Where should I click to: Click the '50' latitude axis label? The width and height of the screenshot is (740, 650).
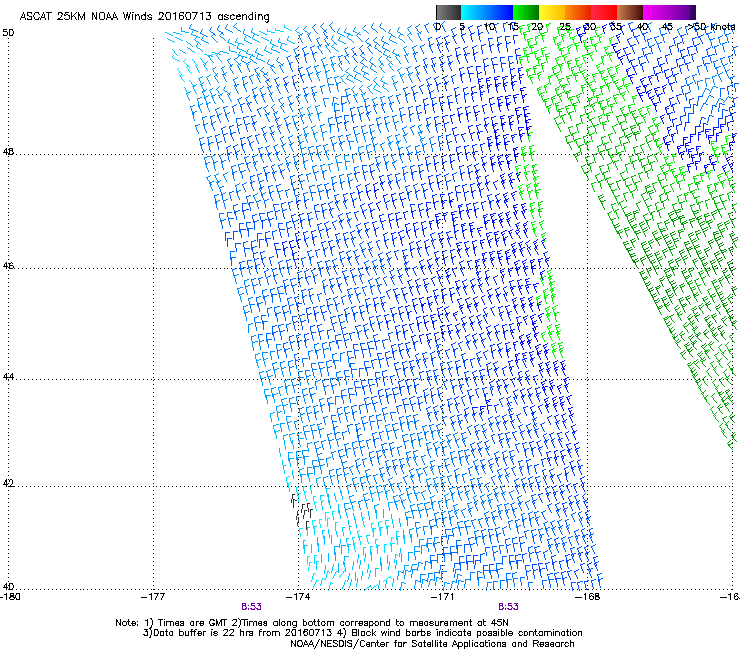[8, 33]
